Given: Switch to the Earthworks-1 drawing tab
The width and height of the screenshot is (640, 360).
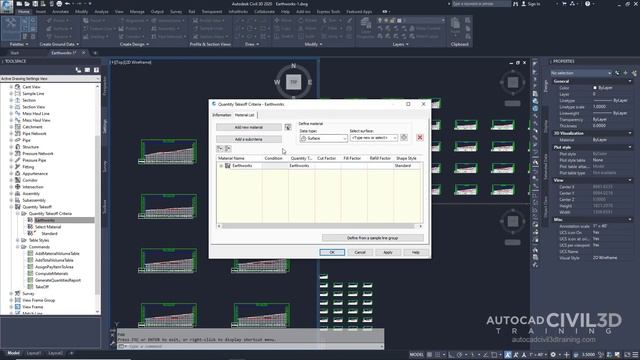Looking at the screenshot, I should coord(64,53).
